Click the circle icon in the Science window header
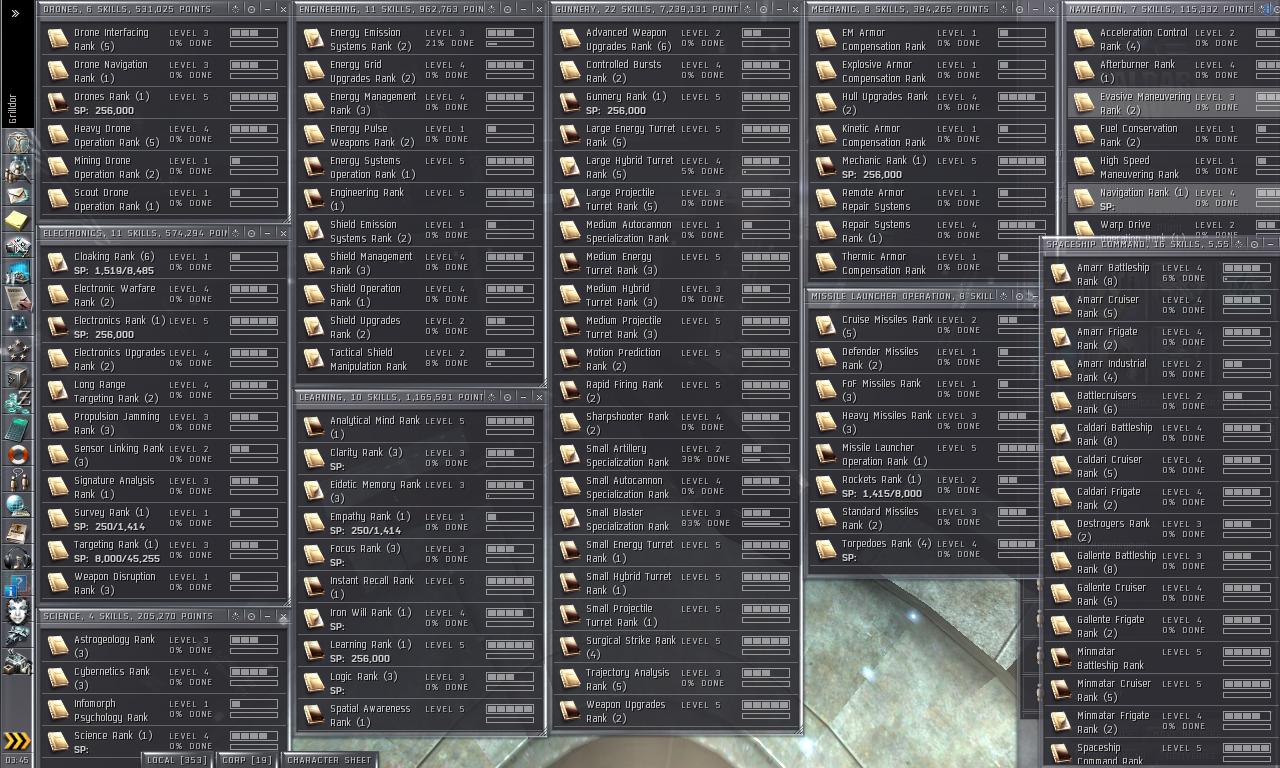 (x=251, y=617)
